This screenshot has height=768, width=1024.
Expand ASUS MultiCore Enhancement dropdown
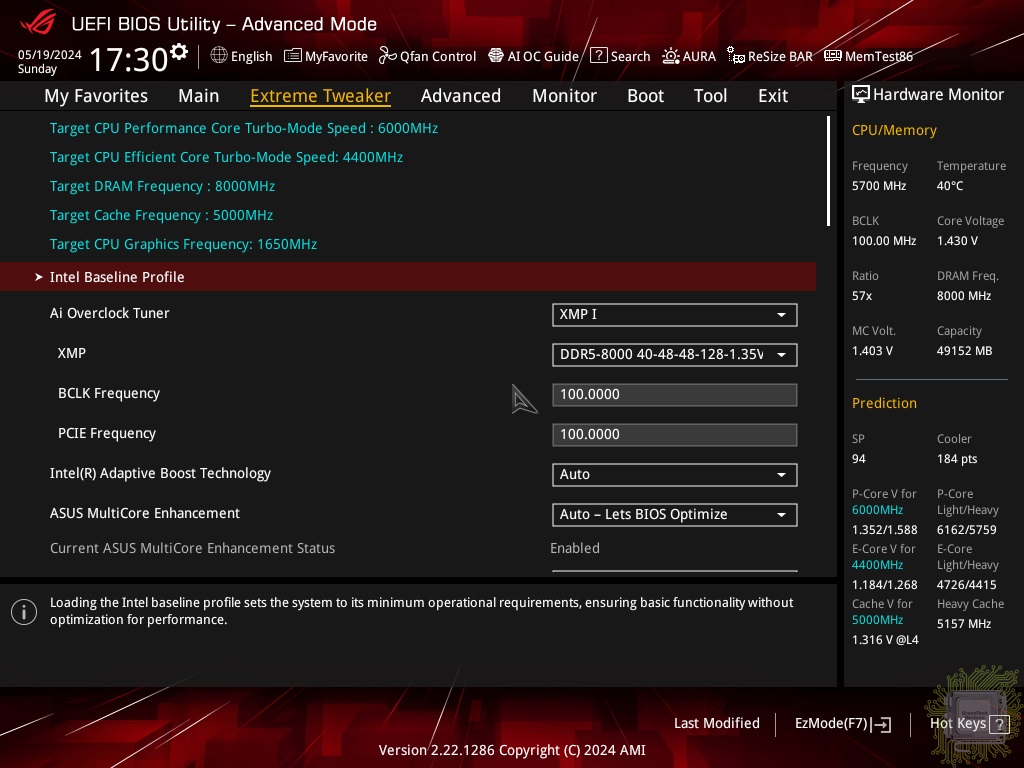click(x=674, y=515)
